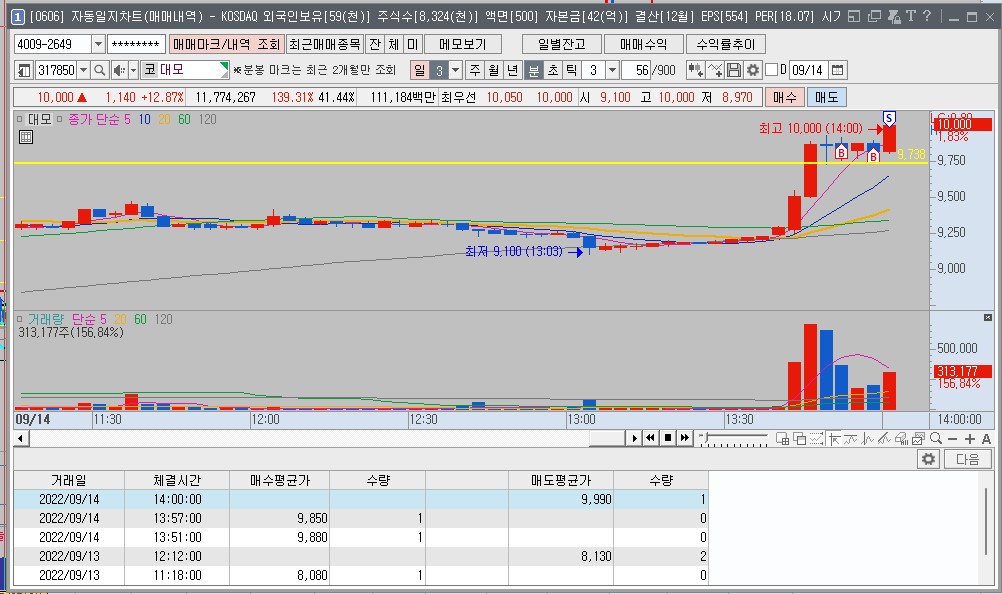This screenshot has height=594, width=1002.
Task: Select the 주 weekly period toggle
Action: (475, 70)
